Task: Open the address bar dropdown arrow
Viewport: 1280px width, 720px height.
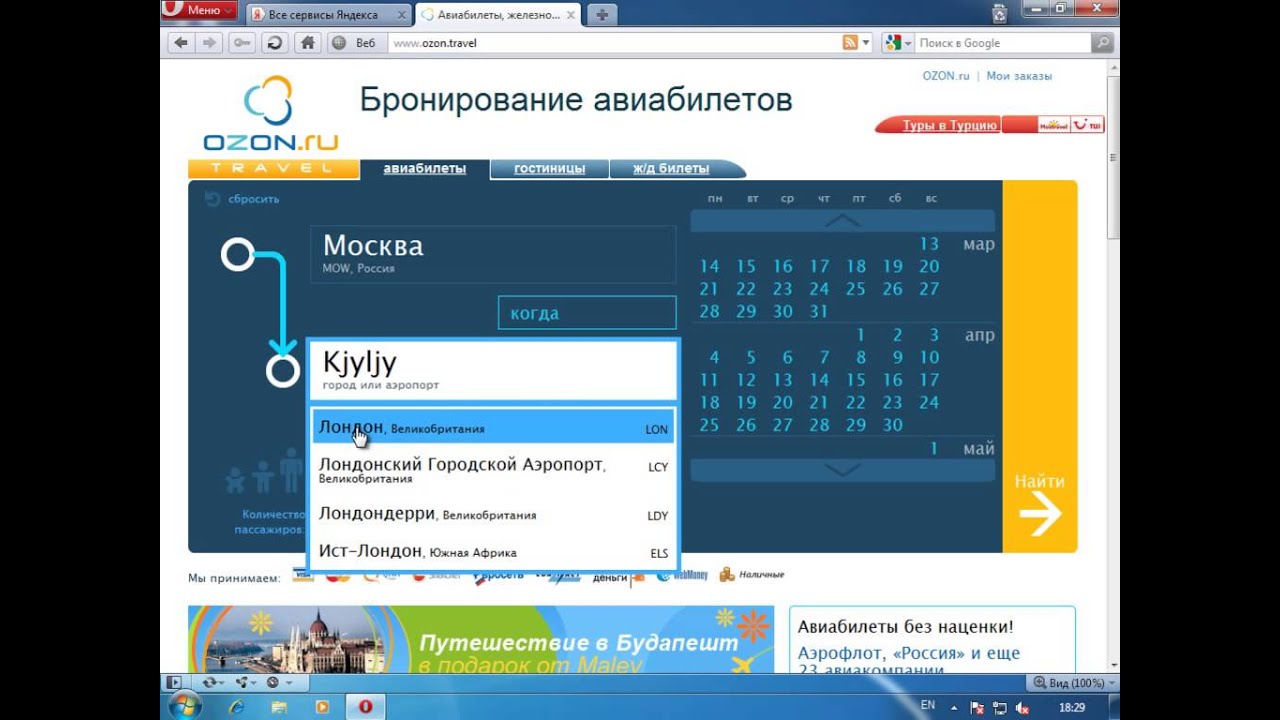Action: click(866, 43)
